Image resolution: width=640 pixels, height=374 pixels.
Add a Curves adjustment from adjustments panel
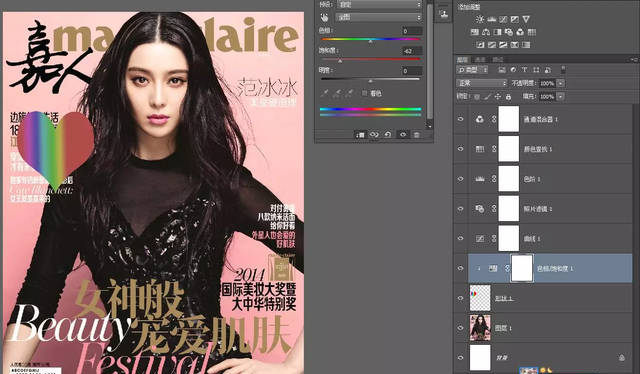tap(503, 19)
